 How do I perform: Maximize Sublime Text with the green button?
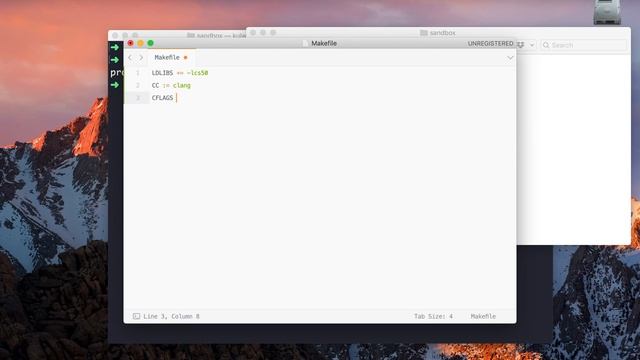(x=150, y=43)
